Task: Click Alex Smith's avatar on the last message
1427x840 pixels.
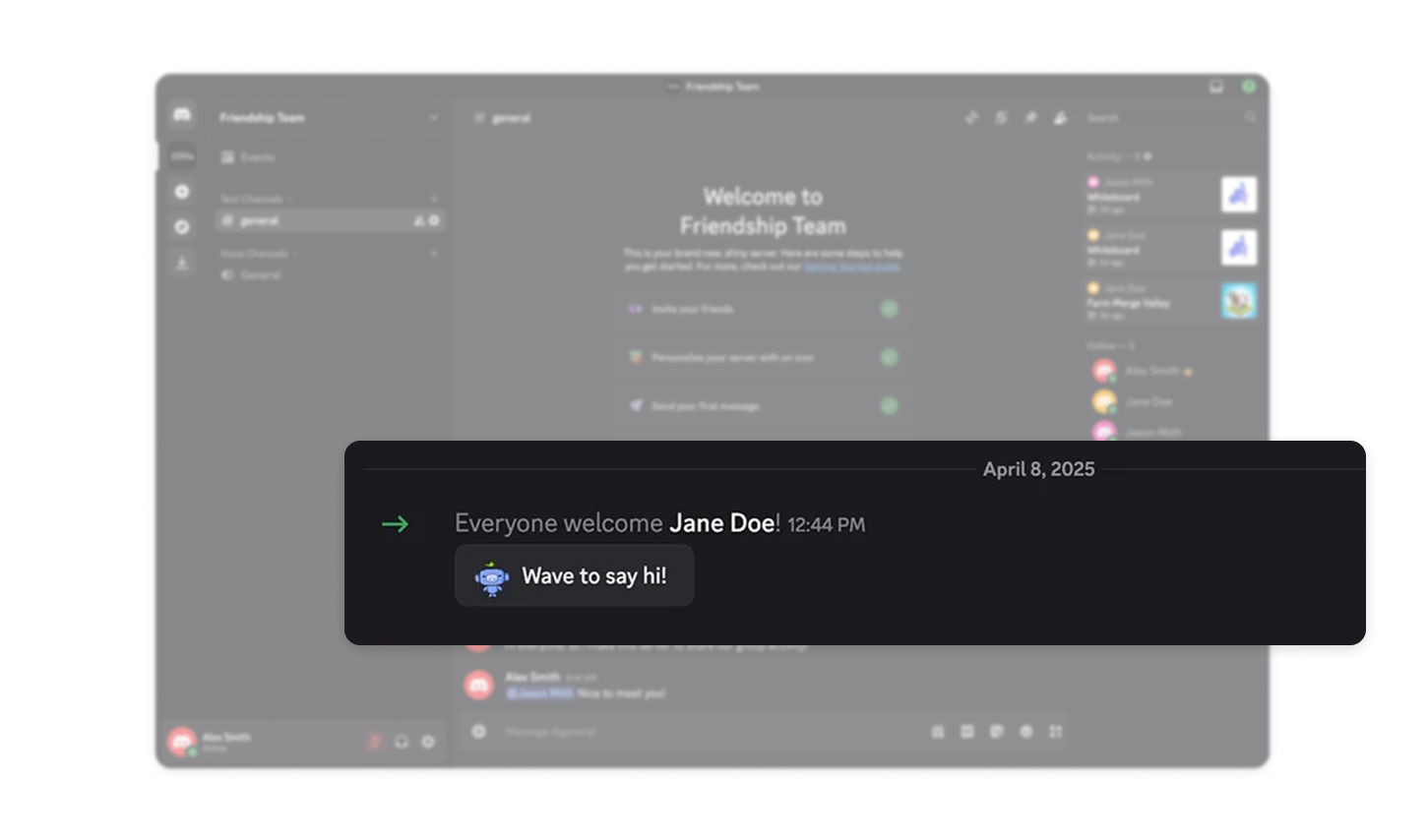Action: [479, 685]
